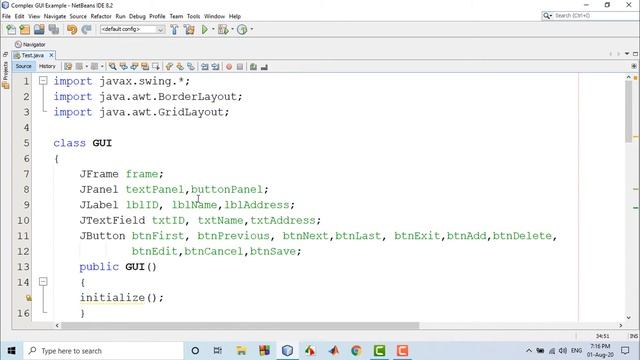This screenshot has height=360, width=640.
Task: Open the Navigate menu
Action: (55, 16)
